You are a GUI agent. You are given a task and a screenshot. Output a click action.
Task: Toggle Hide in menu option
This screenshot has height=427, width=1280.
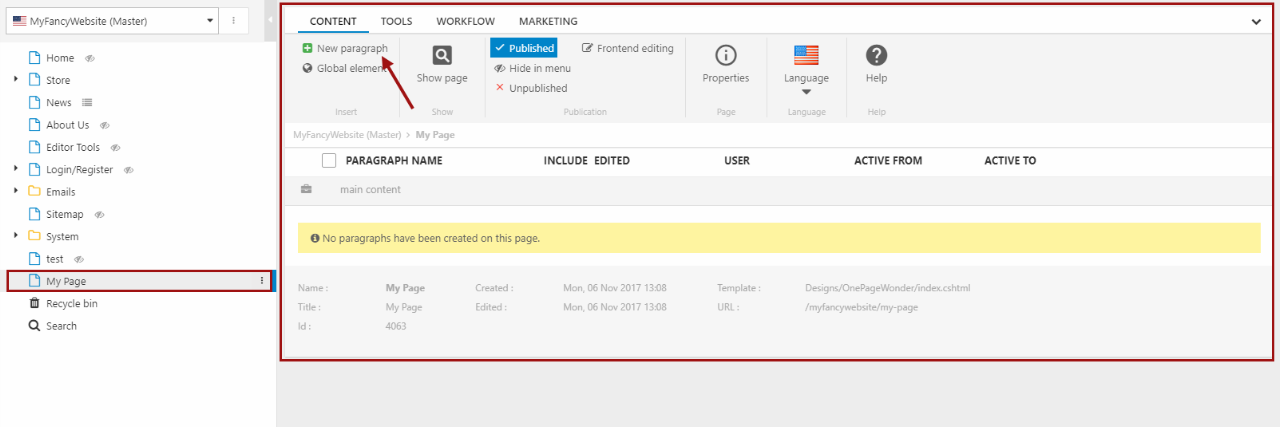click(532, 68)
